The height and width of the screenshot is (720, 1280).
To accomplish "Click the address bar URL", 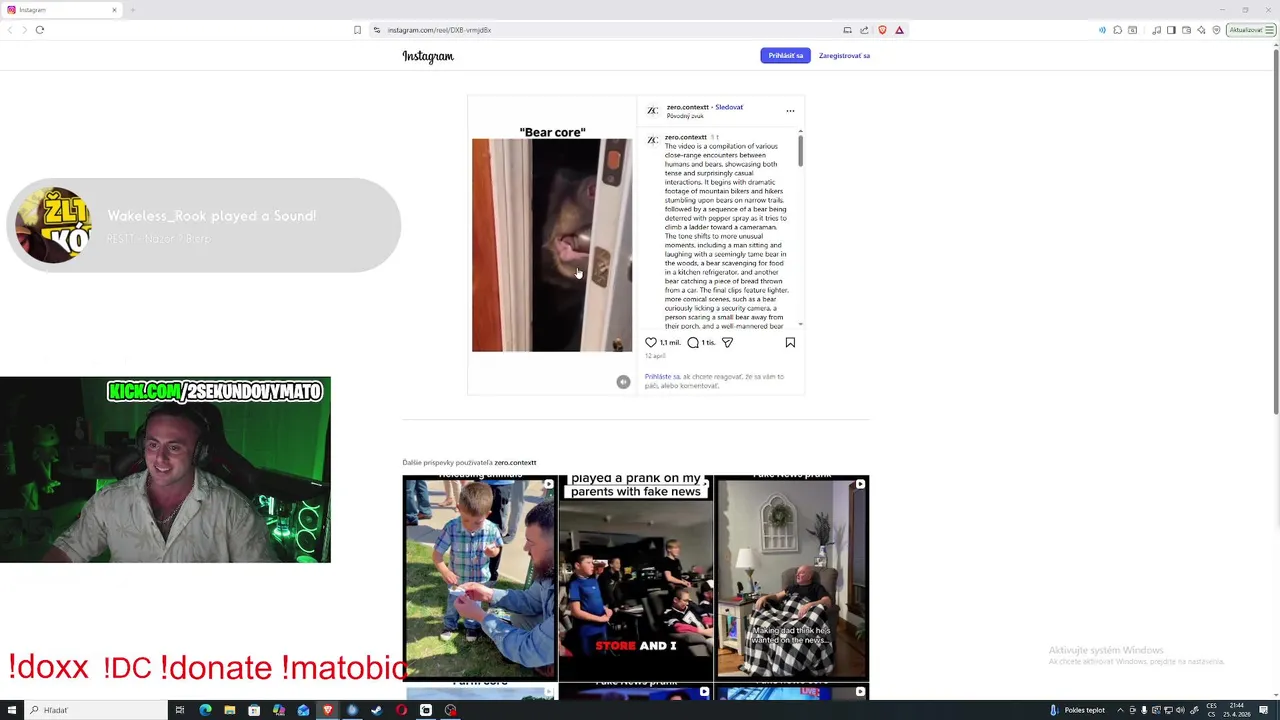I will coord(439,30).
